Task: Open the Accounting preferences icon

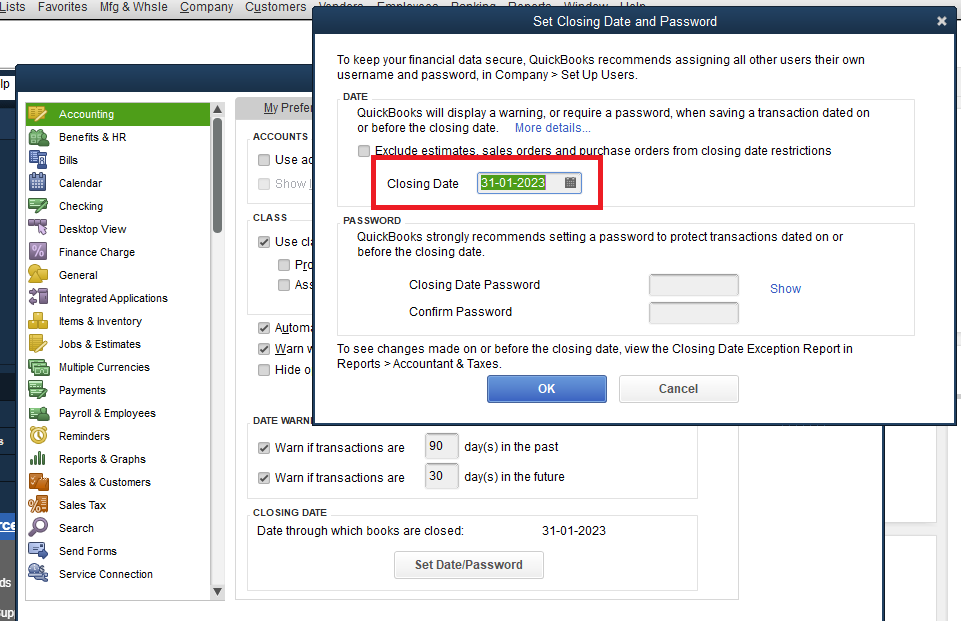Action: pyautogui.click(x=37, y=114)
